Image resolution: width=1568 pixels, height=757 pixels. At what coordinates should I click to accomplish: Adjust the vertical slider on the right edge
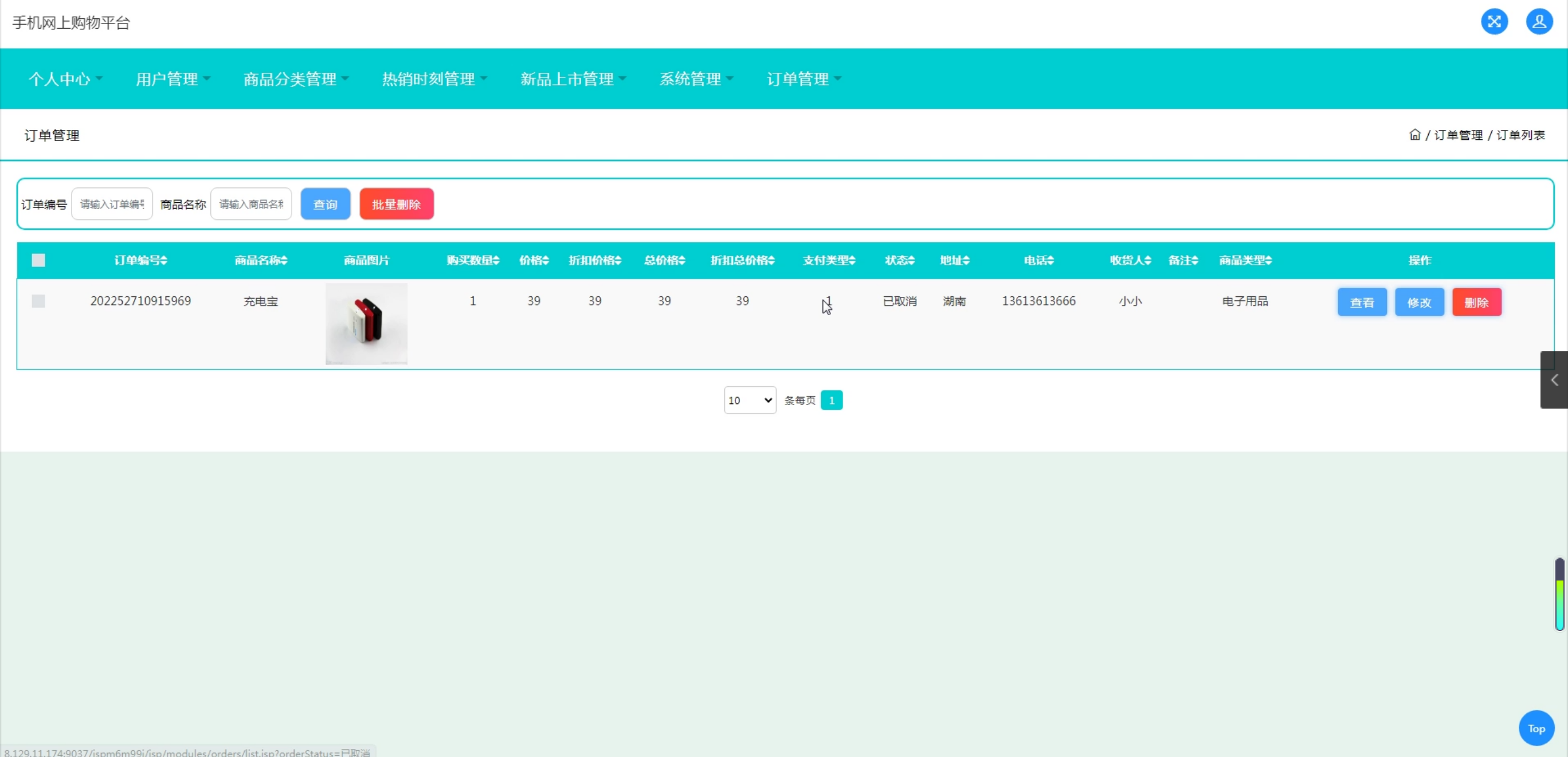click(x=1559, y=593)
